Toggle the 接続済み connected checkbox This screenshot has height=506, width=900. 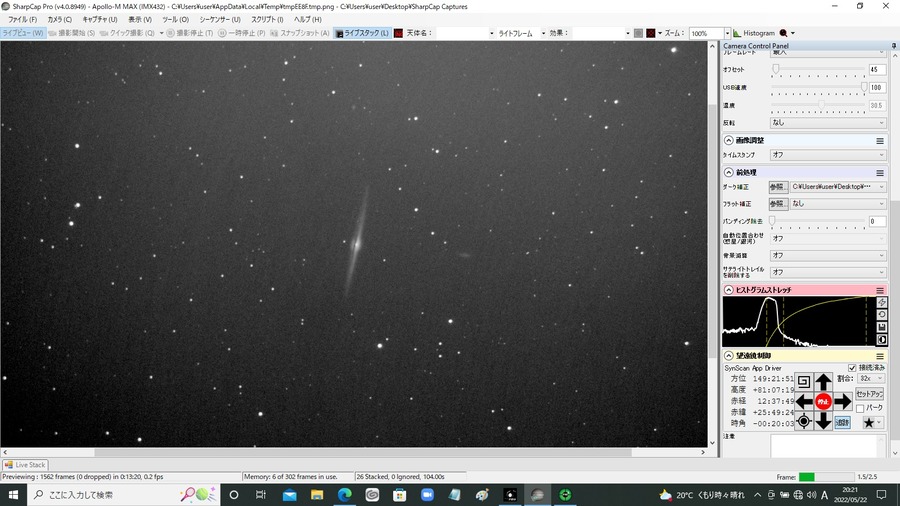tap(852, 368)
